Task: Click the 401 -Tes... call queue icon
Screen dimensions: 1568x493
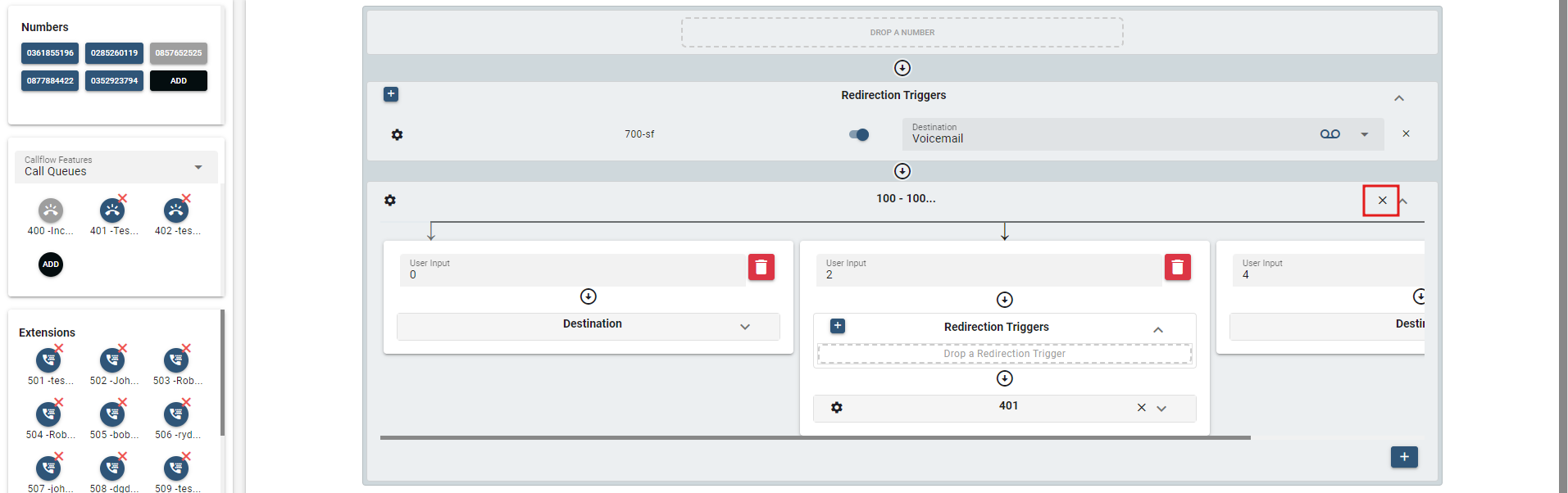Action: (x=112, y=211)
